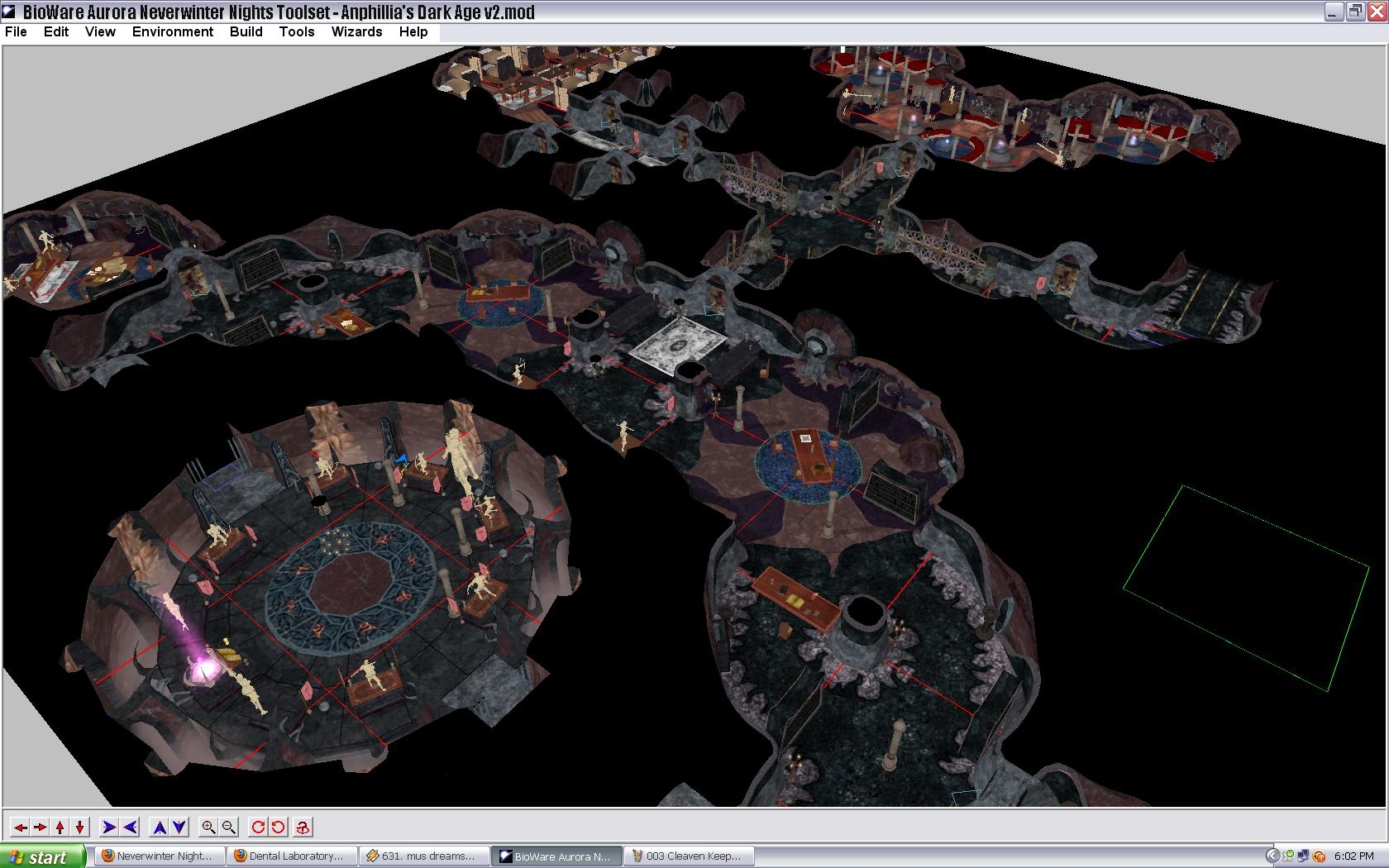Pan camera down with red down arrow

click(80, 827)
